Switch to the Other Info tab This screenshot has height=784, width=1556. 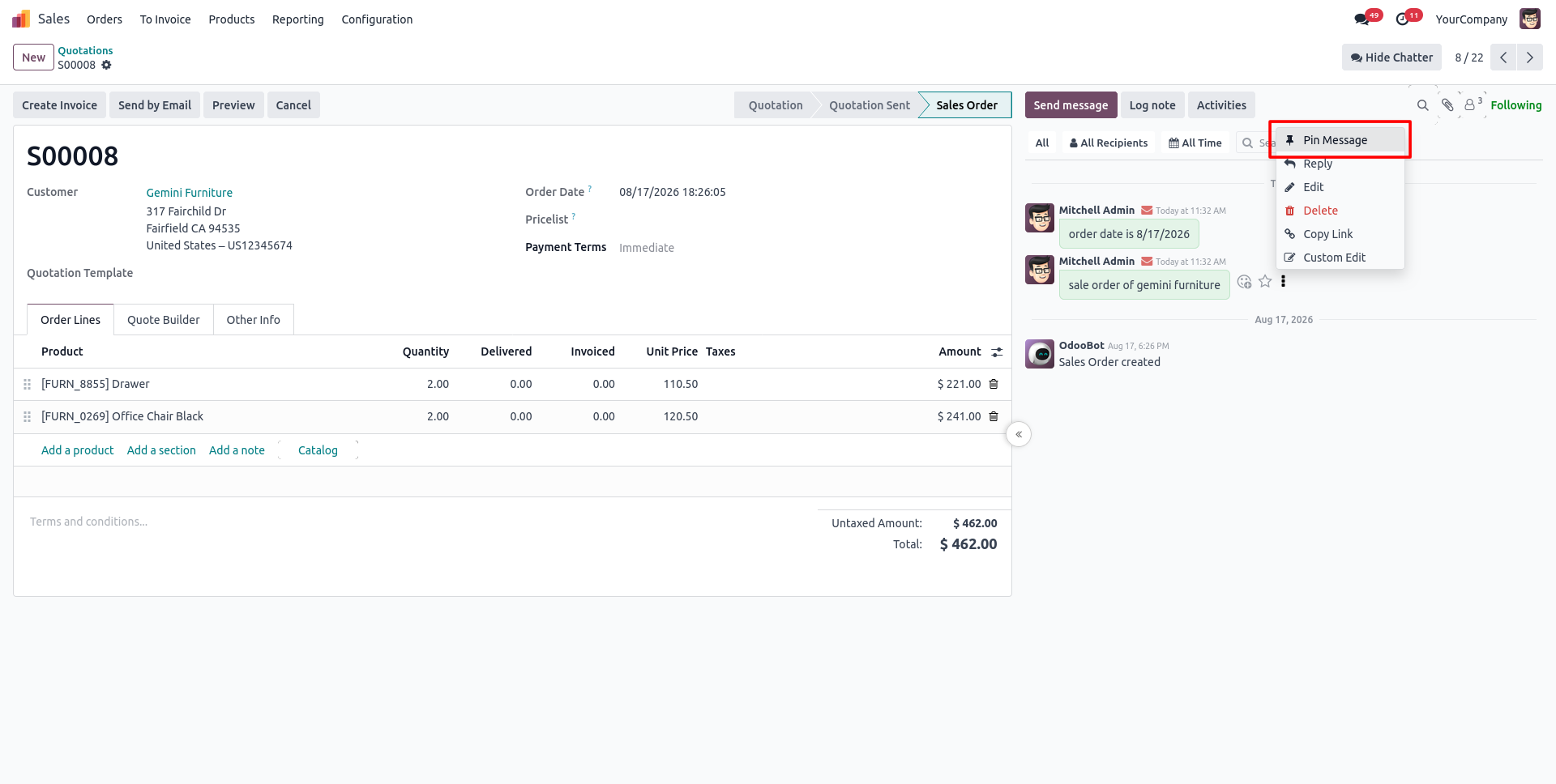pos(253,320)
